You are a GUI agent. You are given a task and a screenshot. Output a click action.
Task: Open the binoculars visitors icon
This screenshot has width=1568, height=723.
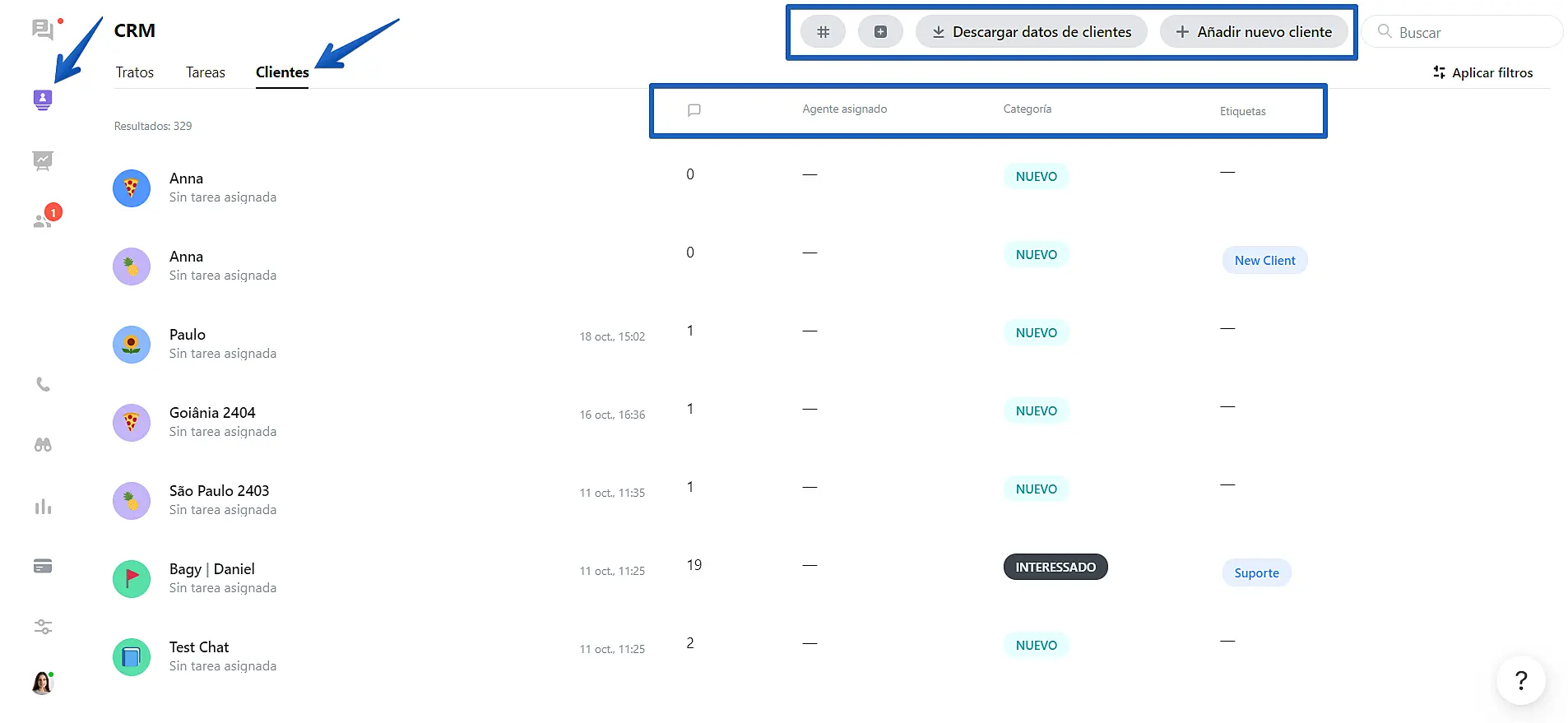[x=43, y=445]
